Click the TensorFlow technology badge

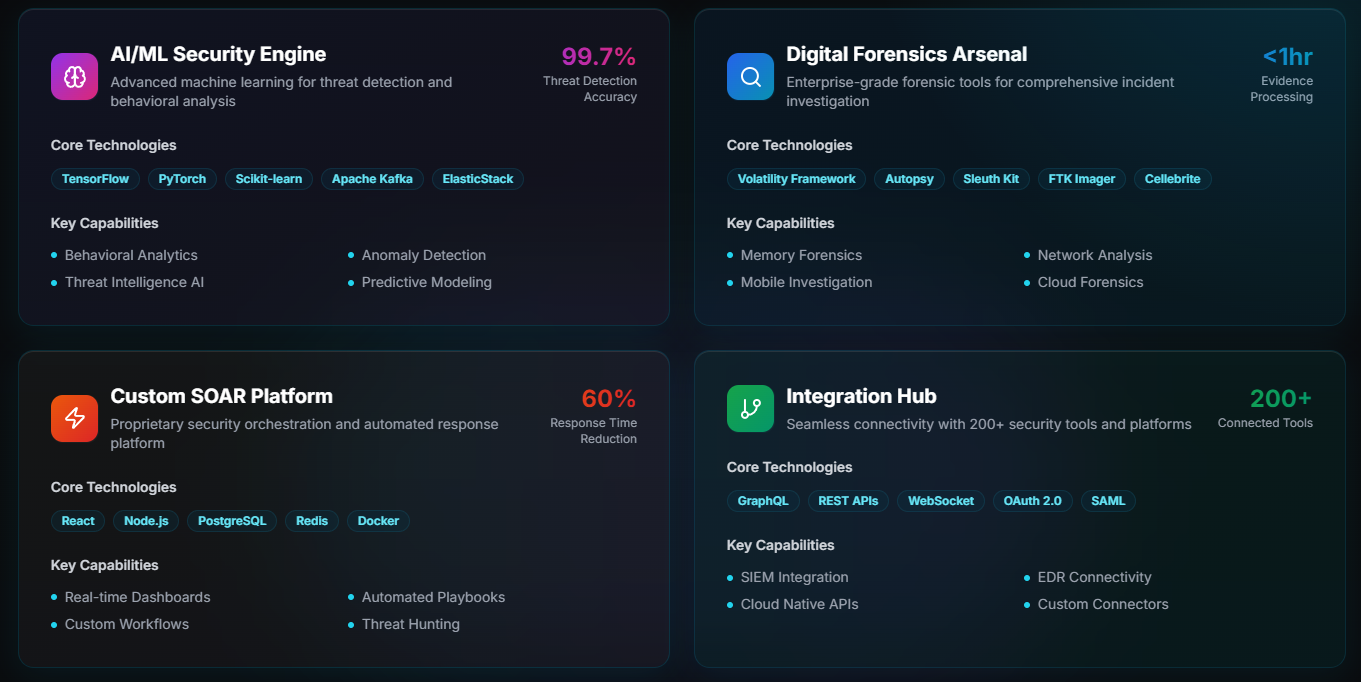[95, 178]
